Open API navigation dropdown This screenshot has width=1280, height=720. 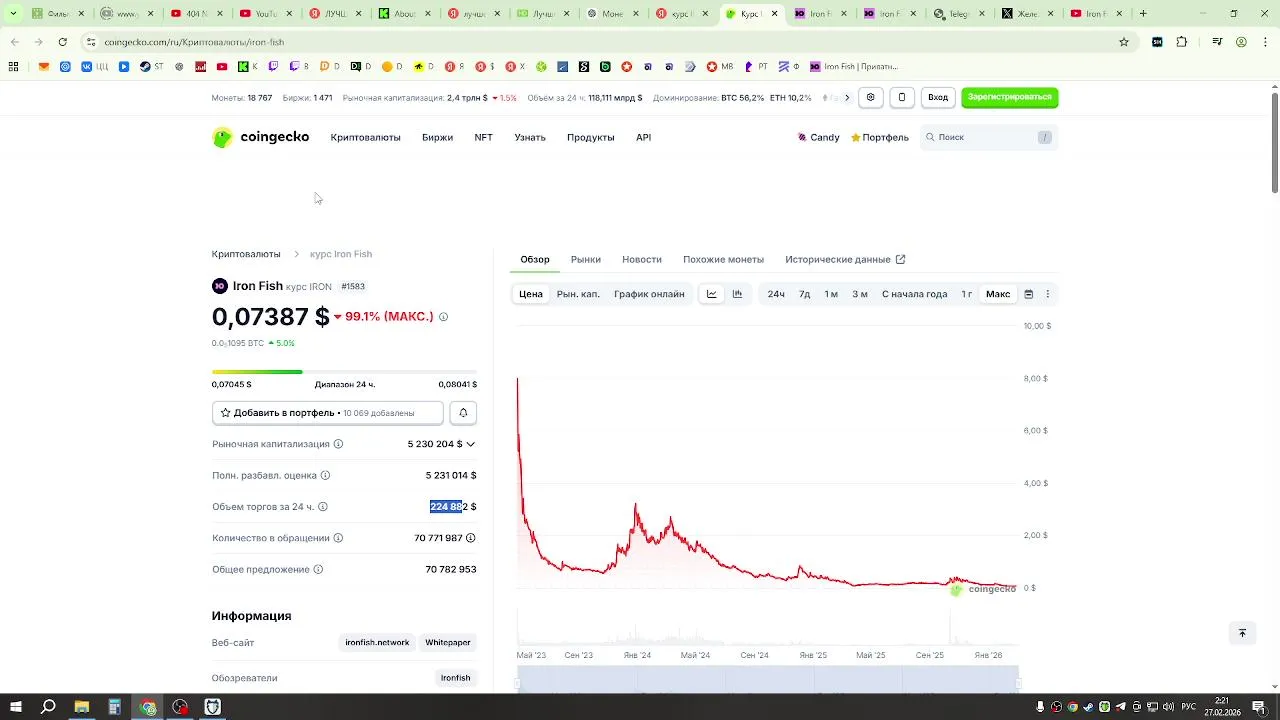[x=643, y=137]
